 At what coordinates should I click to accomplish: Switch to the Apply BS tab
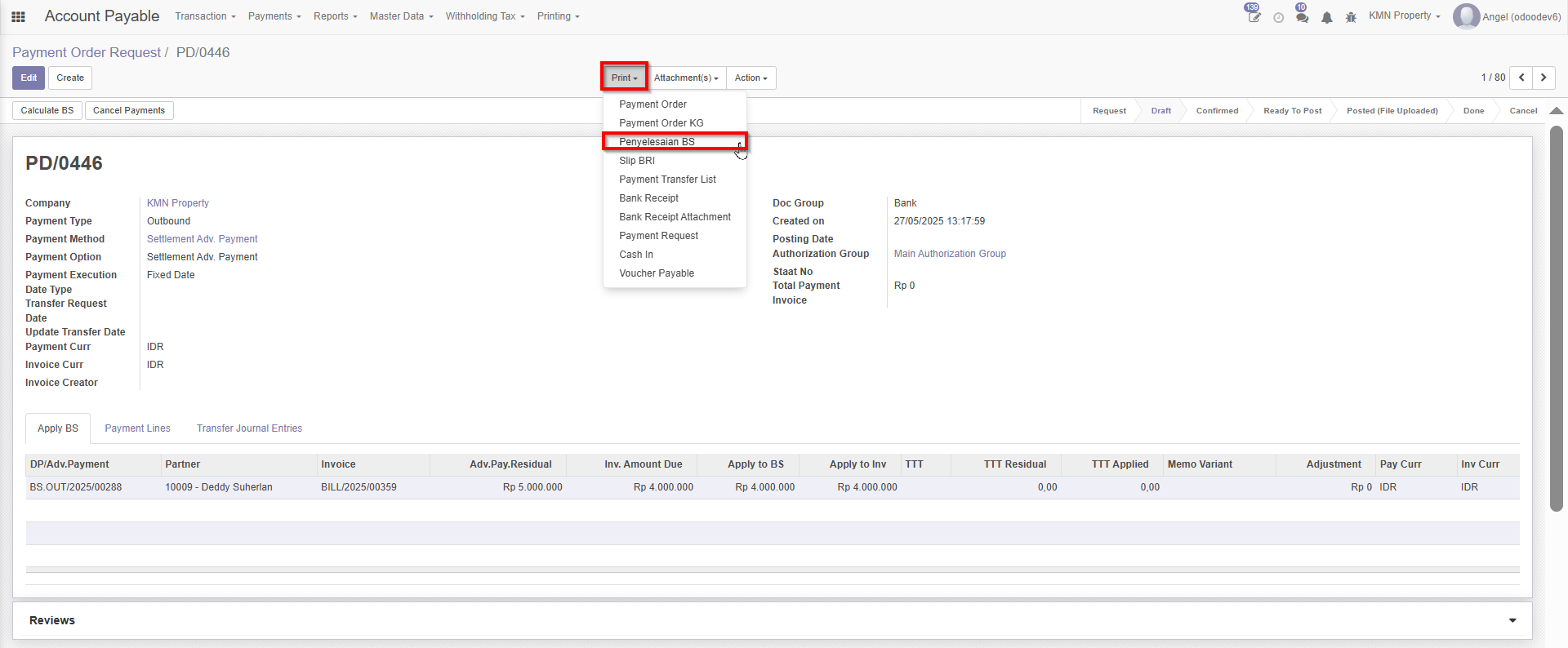(58, 428)
